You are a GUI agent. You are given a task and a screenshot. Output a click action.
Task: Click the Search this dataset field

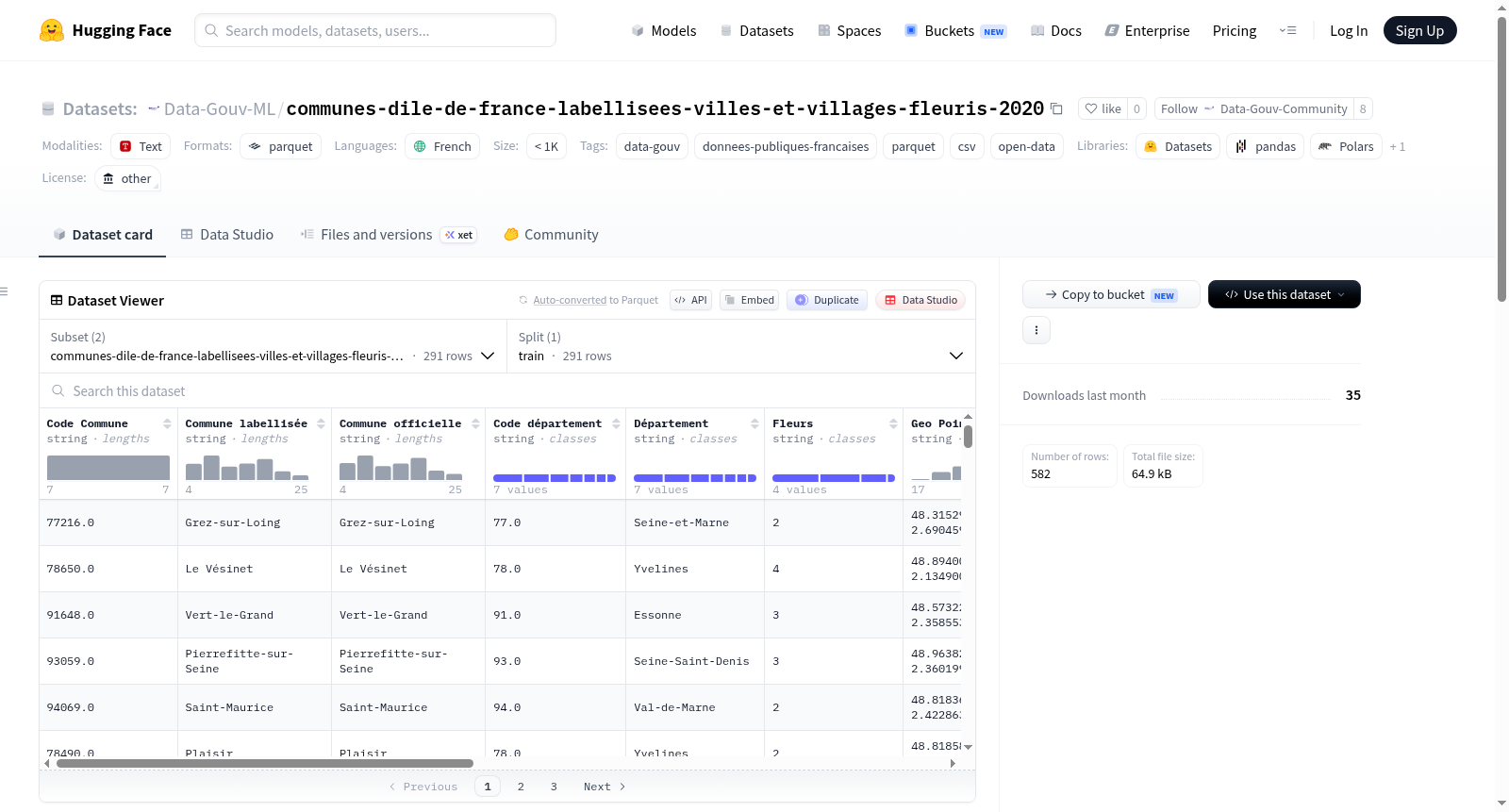pos(507,390)
